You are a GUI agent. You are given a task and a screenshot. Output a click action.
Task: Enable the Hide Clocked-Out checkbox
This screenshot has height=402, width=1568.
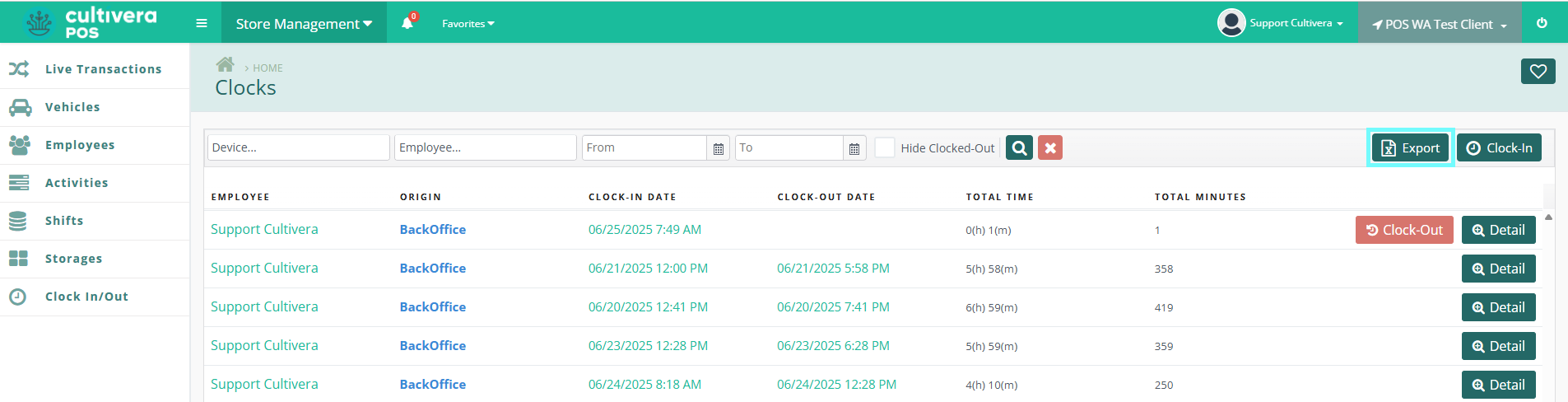click(x=885, y=147)
